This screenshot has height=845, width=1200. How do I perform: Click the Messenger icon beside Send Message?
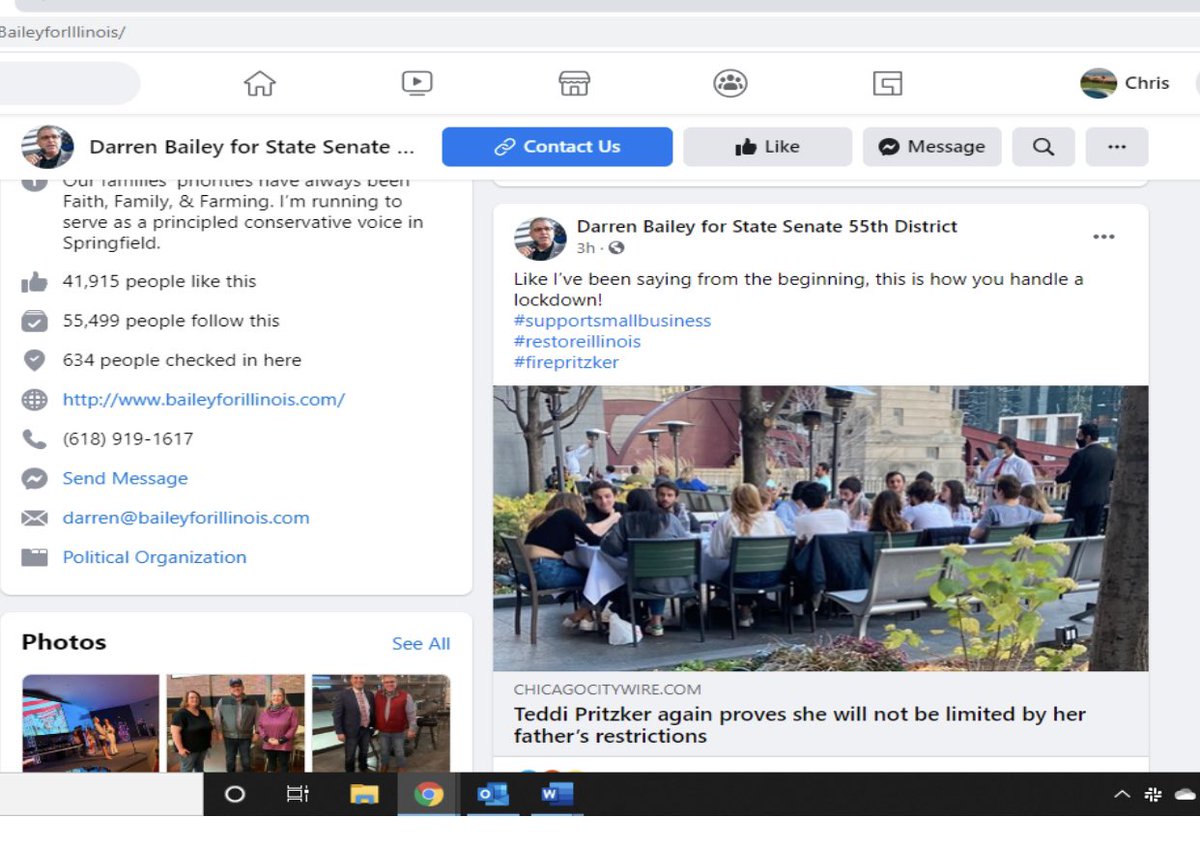(34, 479)
